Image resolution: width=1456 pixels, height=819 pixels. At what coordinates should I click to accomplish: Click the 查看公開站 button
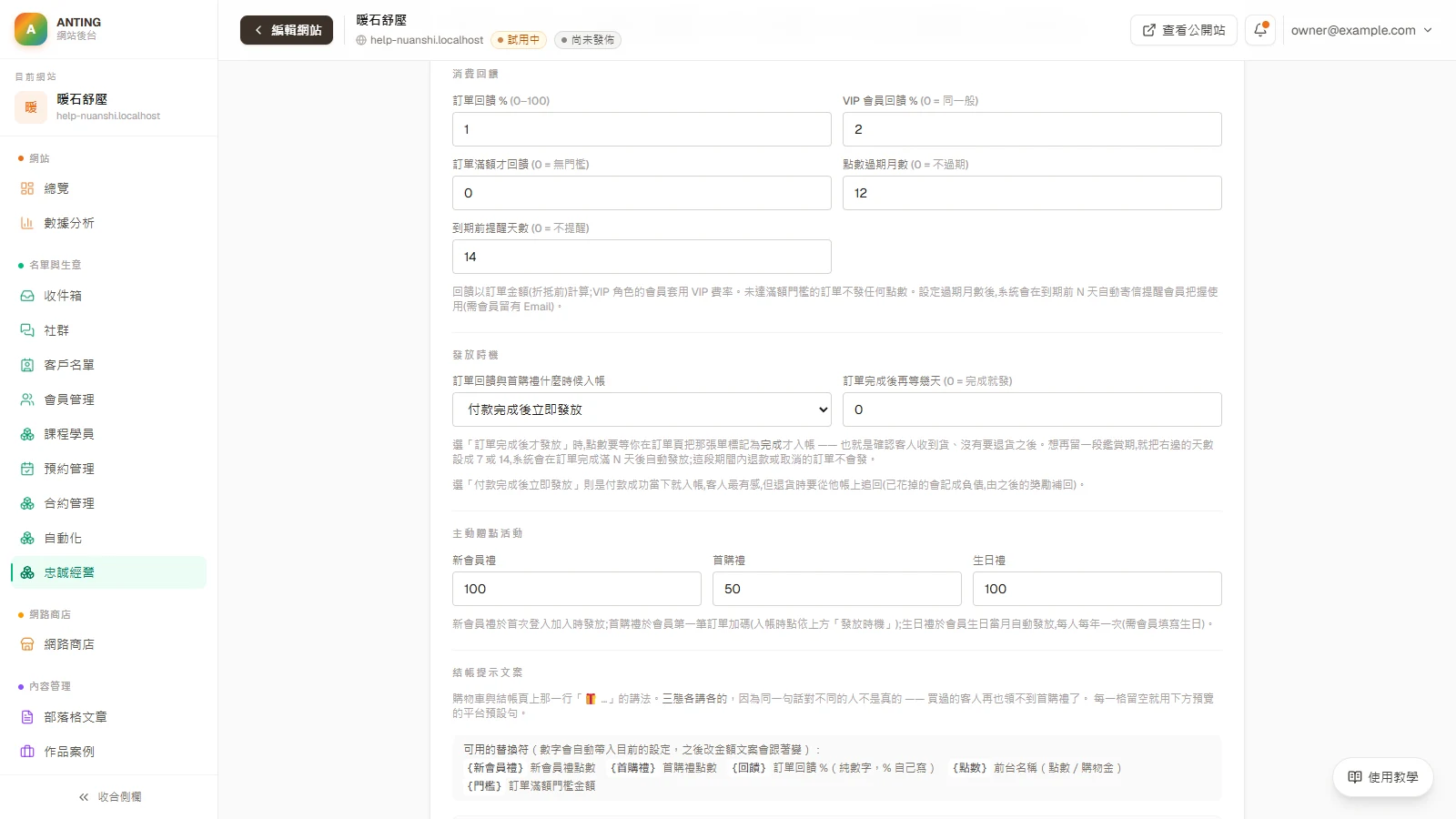click(1184, 30)
